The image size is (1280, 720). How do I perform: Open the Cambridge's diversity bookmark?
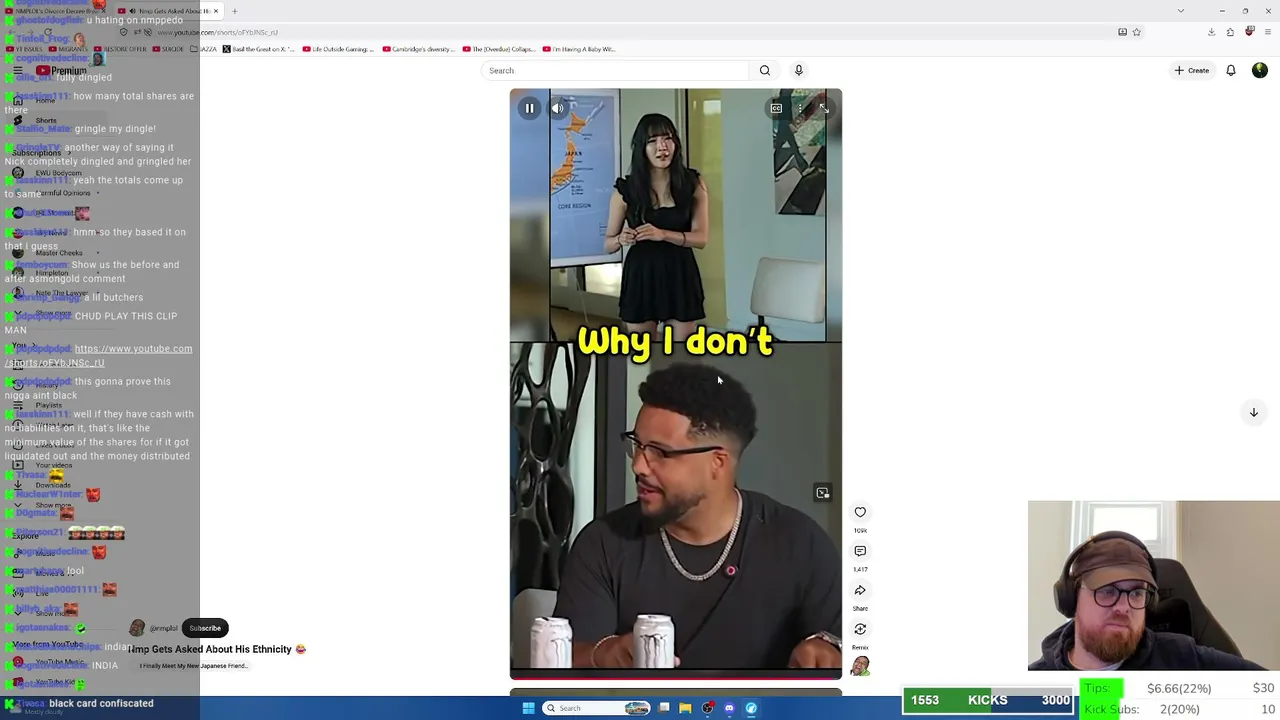[x=417, y=49]
